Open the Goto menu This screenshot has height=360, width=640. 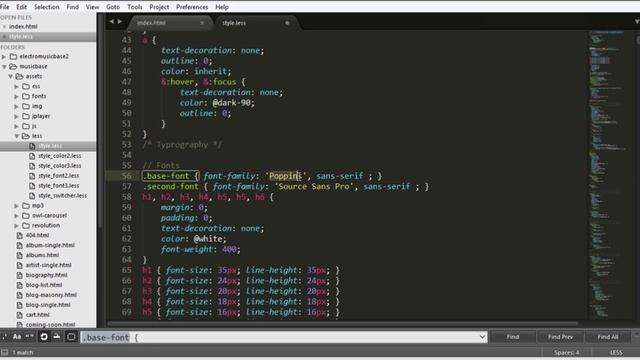click(x=113, y=7)
